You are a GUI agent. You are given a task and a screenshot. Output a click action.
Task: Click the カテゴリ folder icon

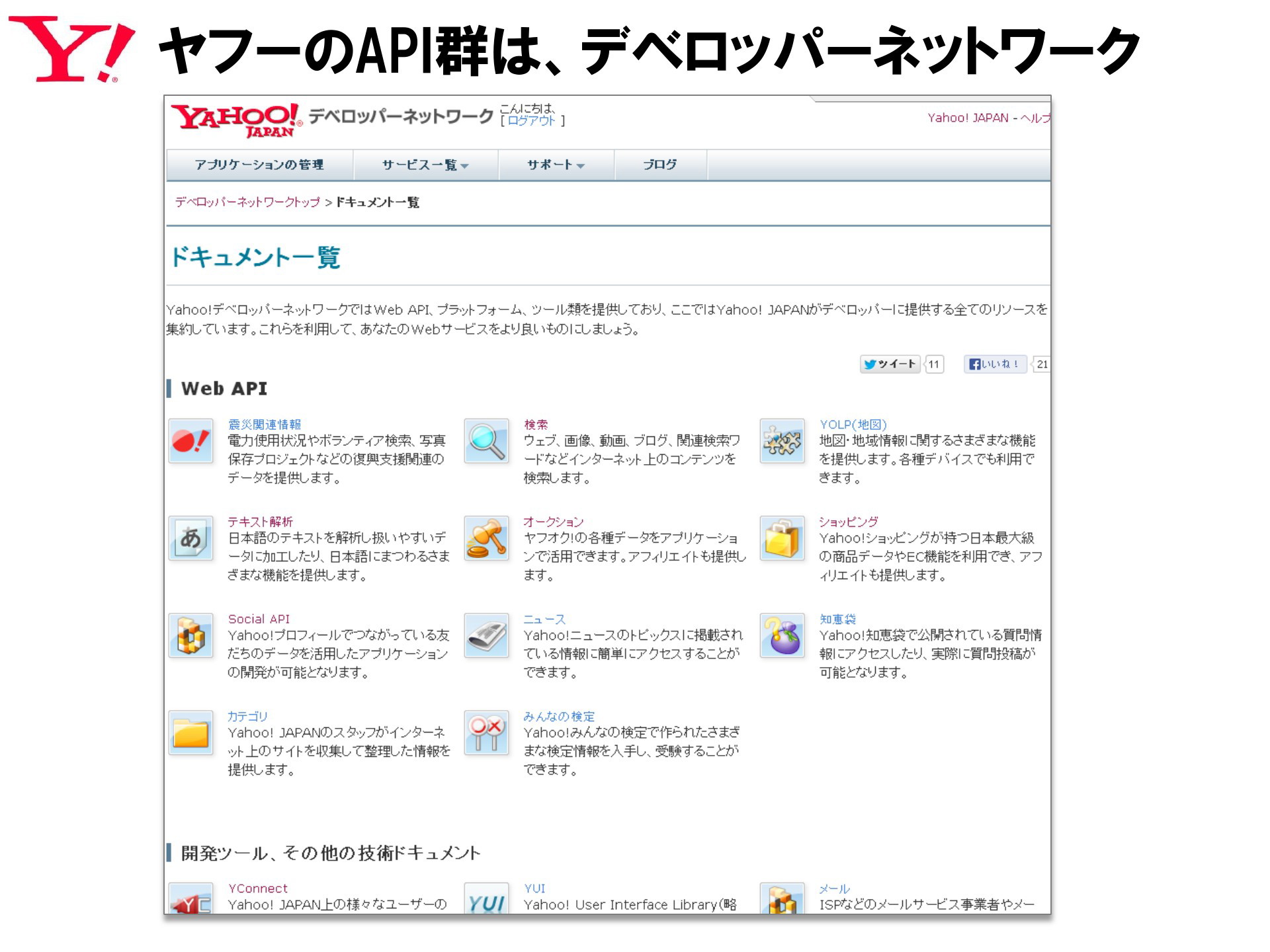190,733
